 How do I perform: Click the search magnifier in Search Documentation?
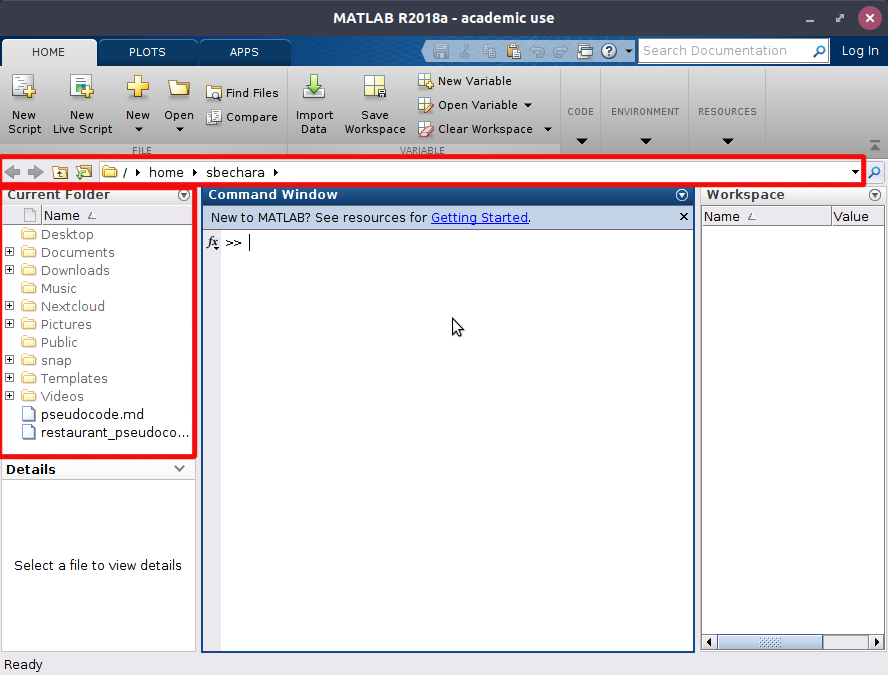click(819, 52)
